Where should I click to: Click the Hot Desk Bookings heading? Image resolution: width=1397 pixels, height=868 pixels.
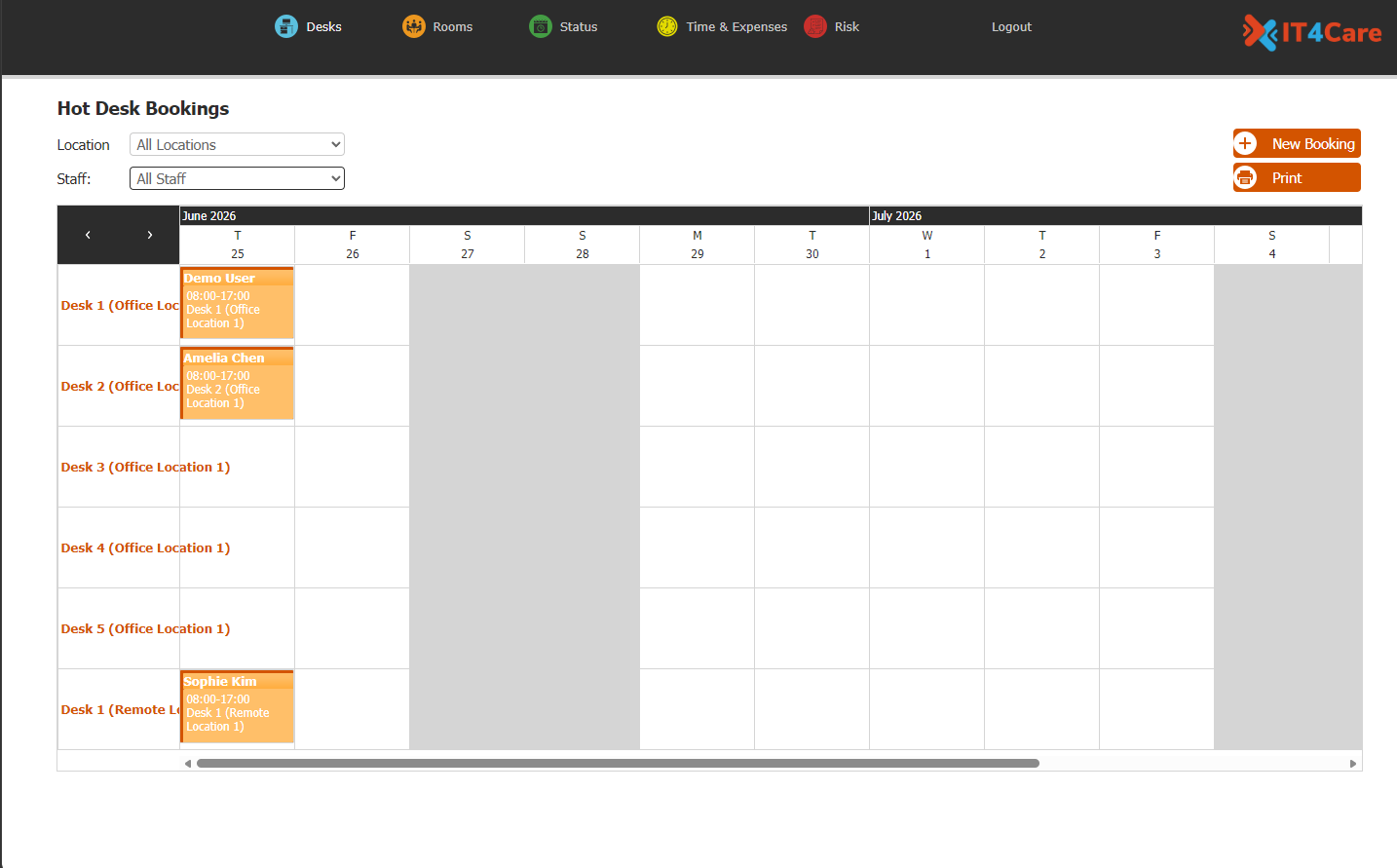point(143,108)
